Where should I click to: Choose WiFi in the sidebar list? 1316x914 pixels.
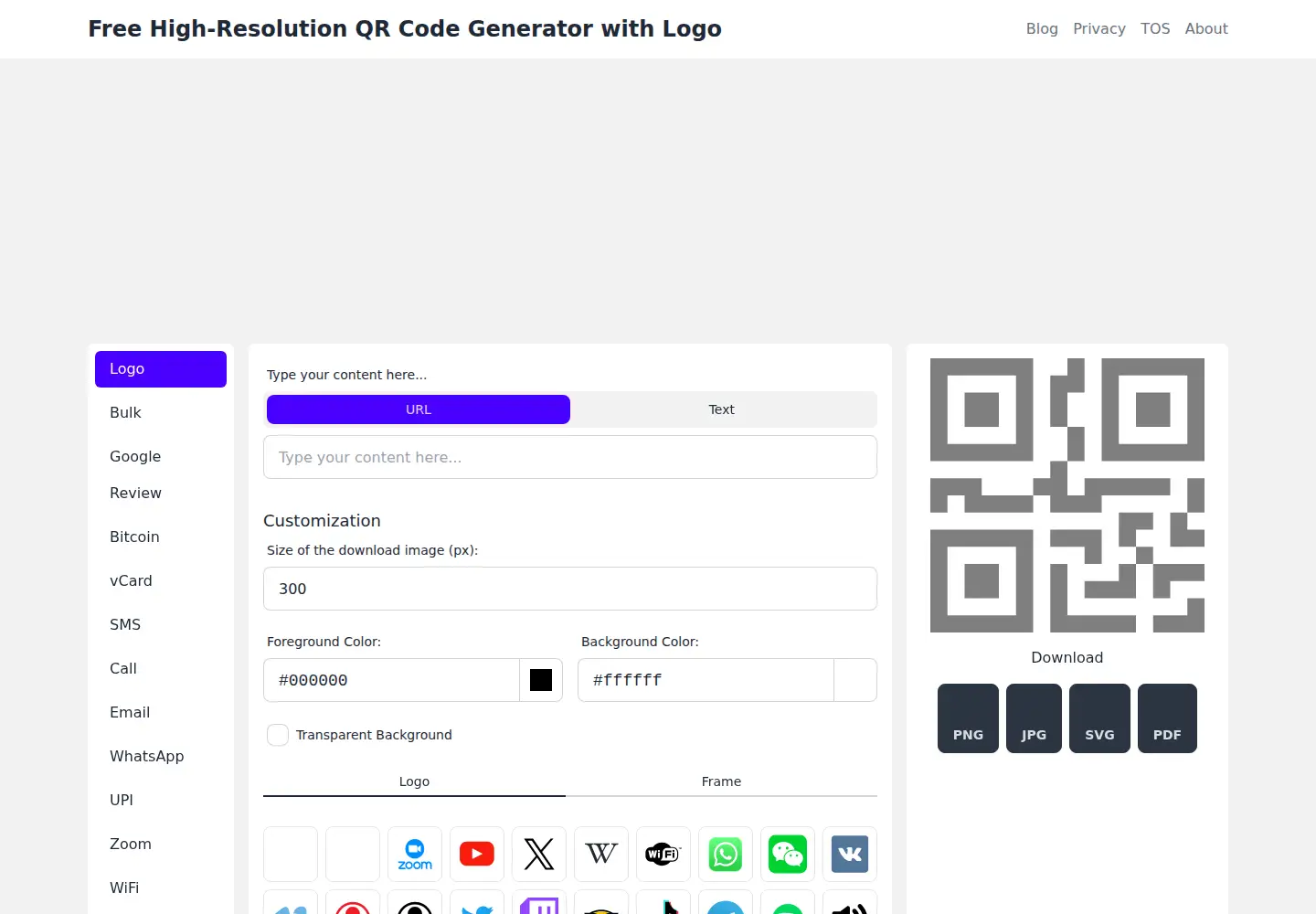[x=161, y=888]
